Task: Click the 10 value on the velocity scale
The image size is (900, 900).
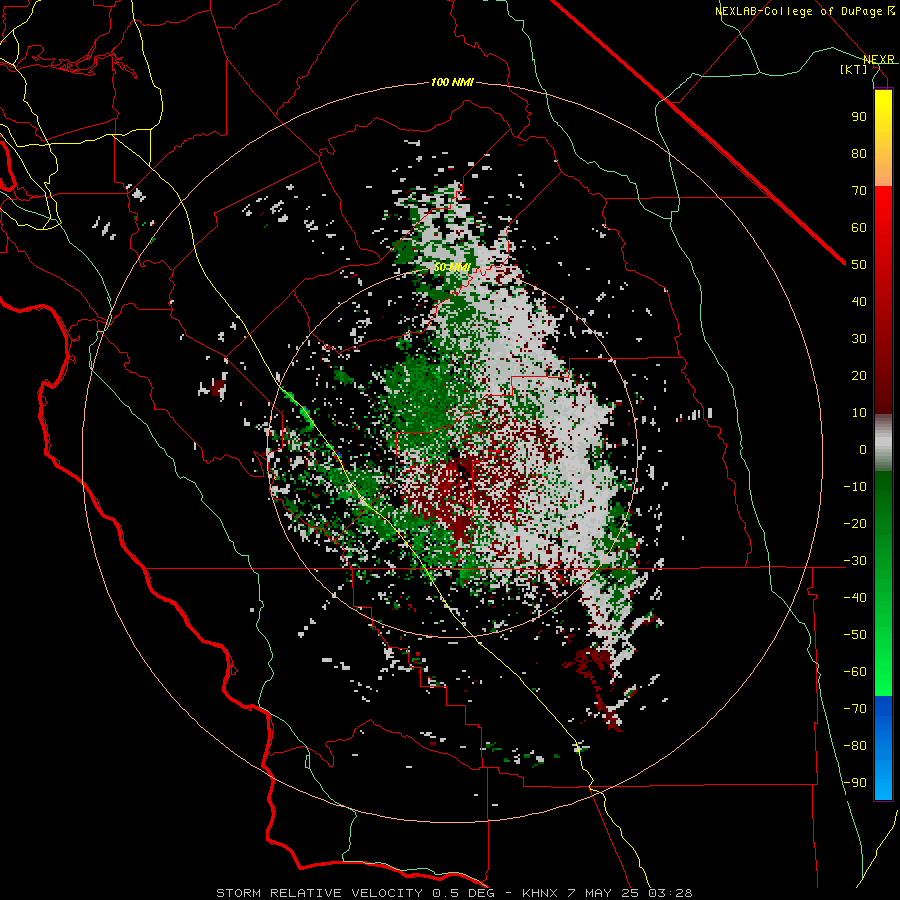Action: click(859, 413)
